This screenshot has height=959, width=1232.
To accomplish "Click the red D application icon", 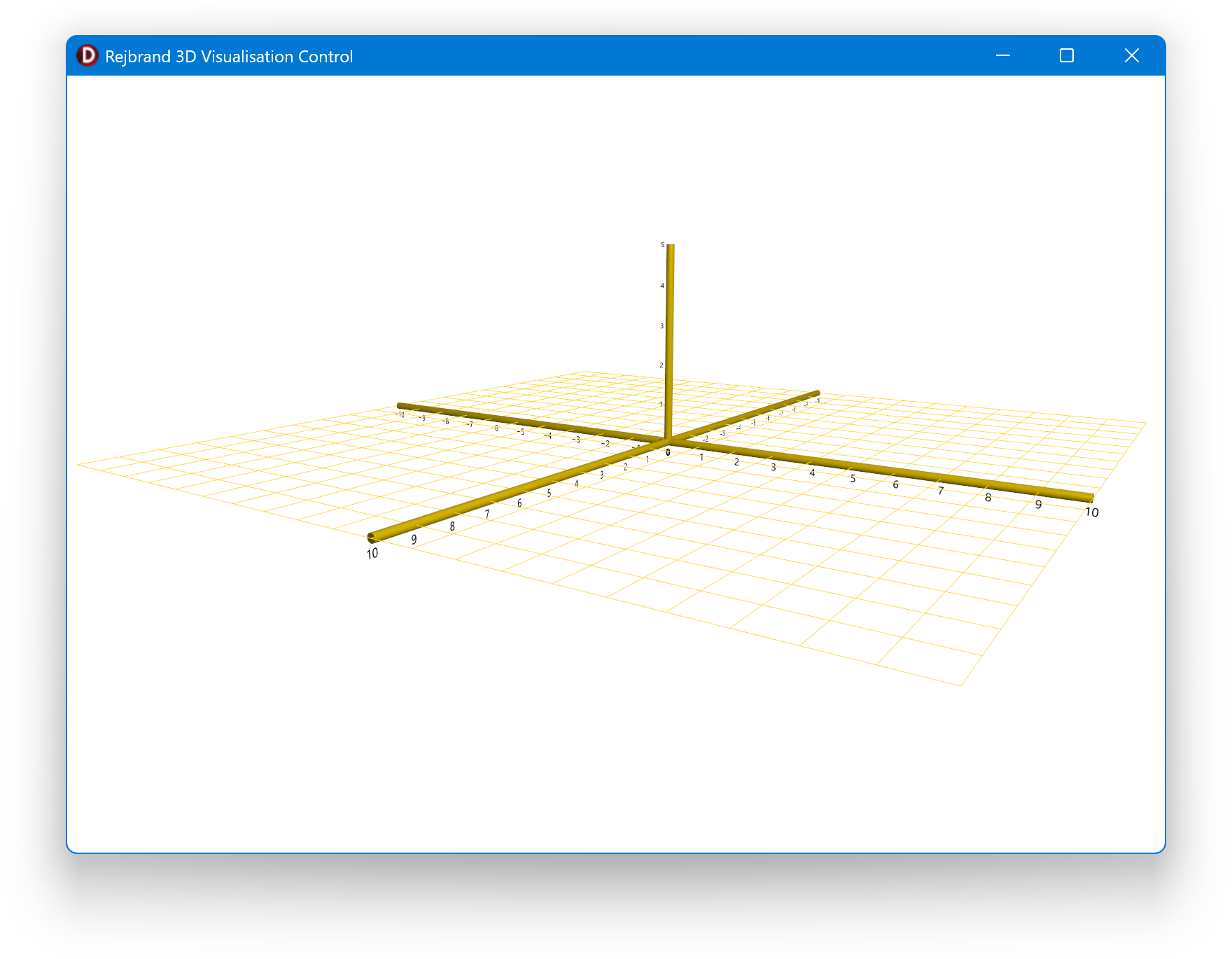I will coord(87,56).
